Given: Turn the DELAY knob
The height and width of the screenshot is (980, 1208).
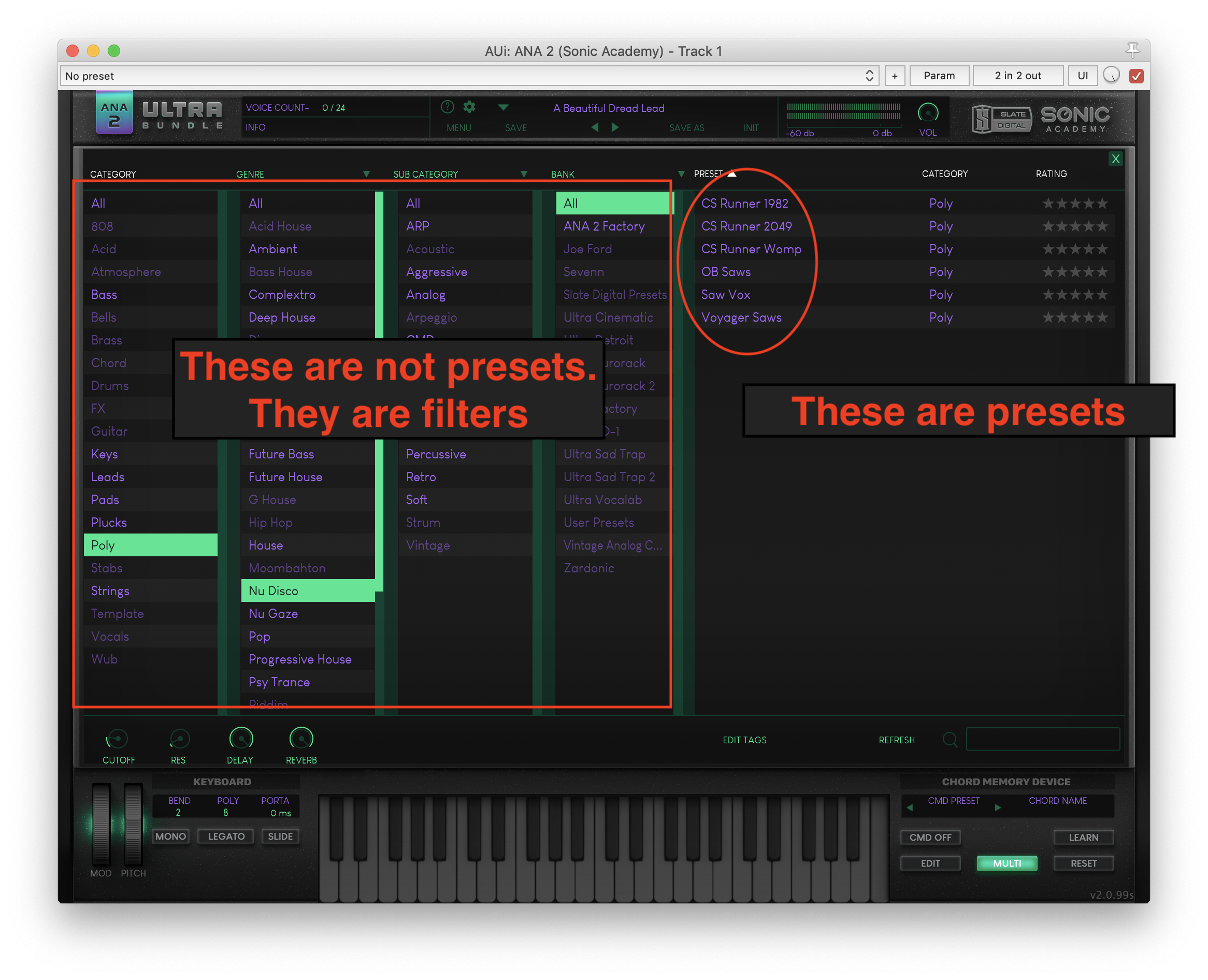Looking at the screenshot, I should (241, 739).
